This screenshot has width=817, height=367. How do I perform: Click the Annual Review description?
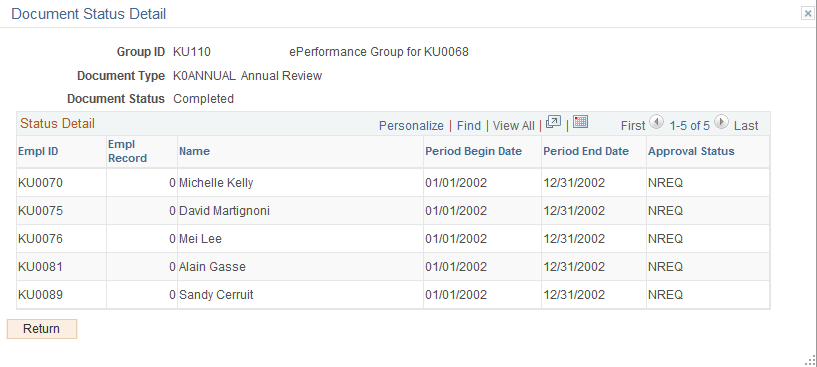point(281,76)
